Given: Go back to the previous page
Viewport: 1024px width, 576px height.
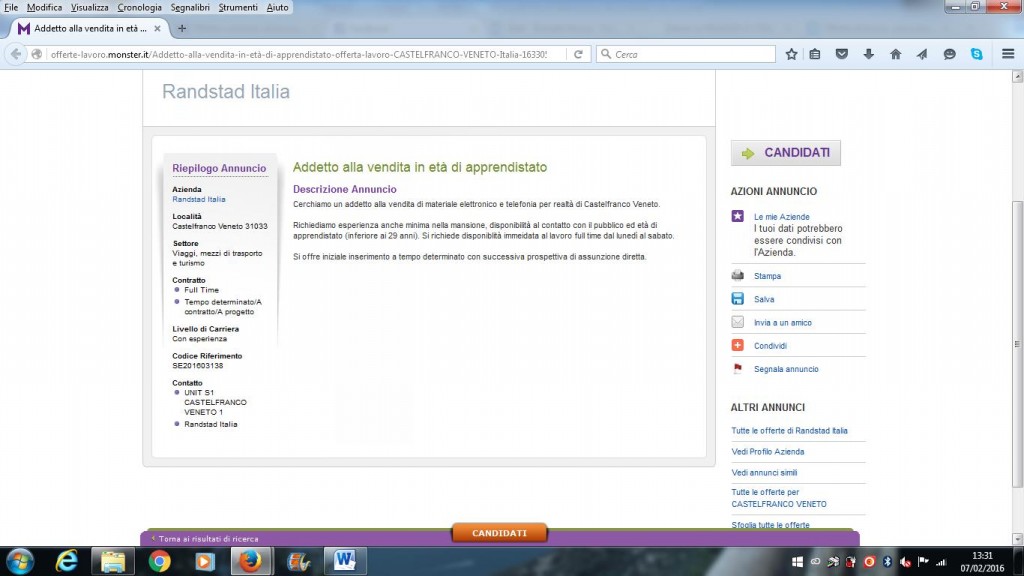Looking at the screenshot, I should tap(16, 54).
